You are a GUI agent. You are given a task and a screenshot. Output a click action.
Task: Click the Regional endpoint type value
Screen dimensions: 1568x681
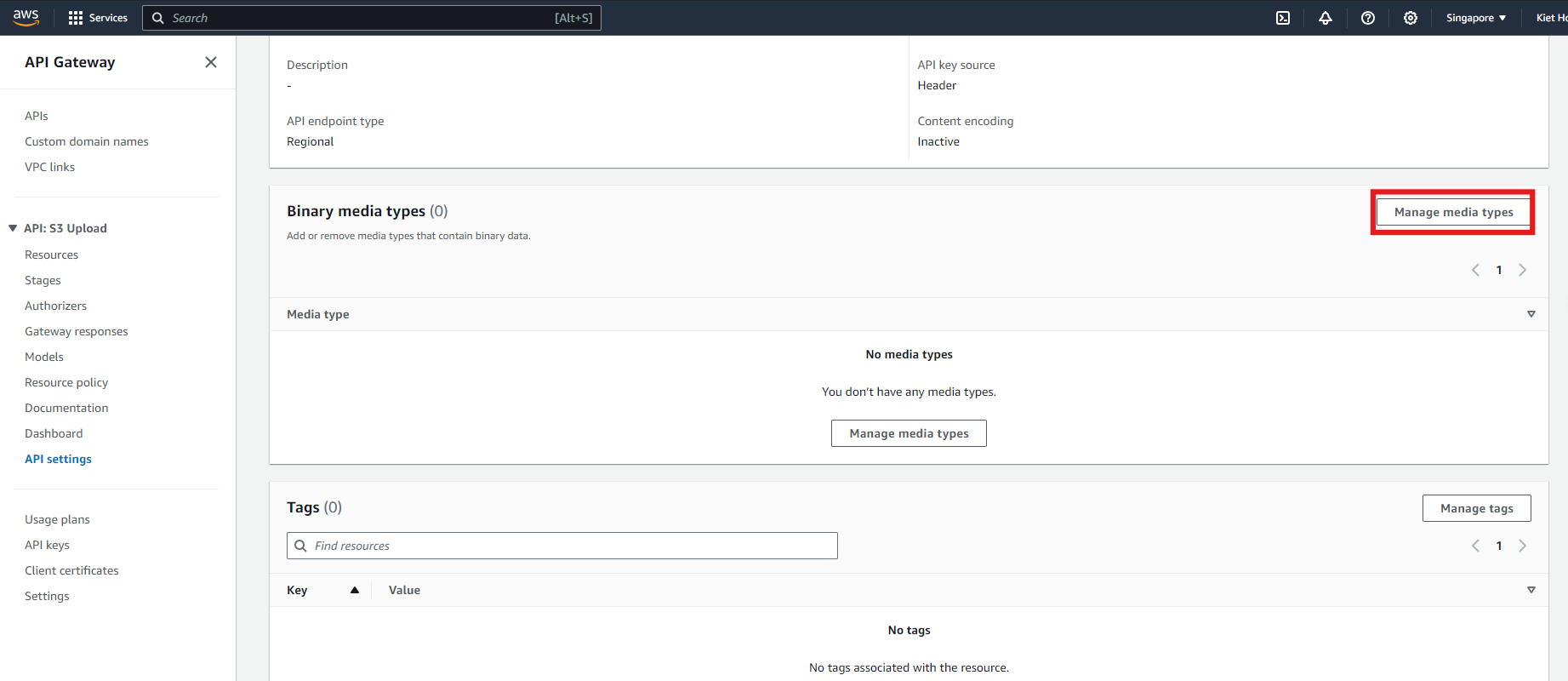pos(311,141)
